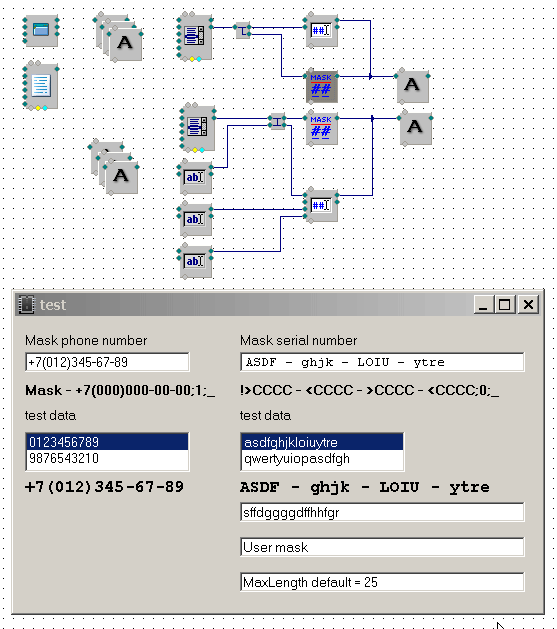Select the dark highlighted MASK component

pos(321,86)
